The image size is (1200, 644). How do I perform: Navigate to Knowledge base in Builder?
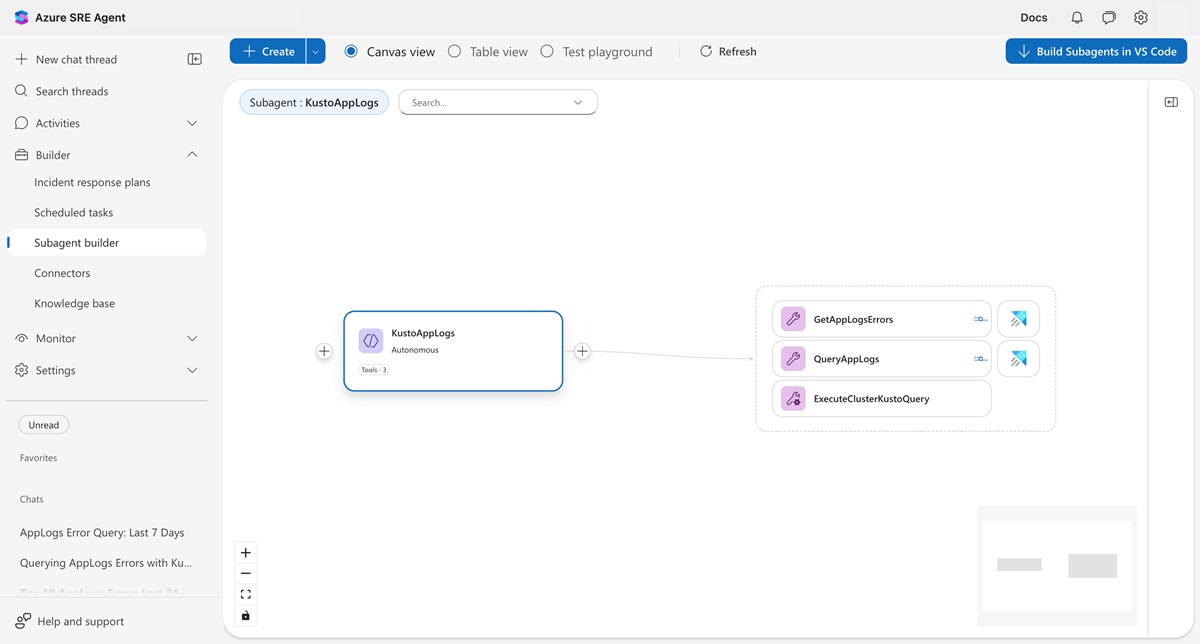point(74,303)
